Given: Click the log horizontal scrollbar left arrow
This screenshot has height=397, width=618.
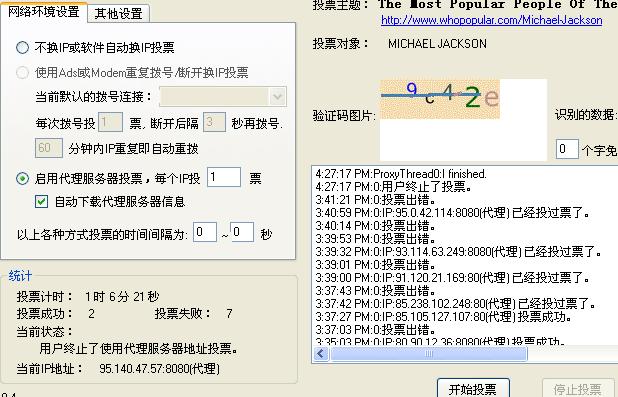Looking at the screenshot, I should pos(321,354).
